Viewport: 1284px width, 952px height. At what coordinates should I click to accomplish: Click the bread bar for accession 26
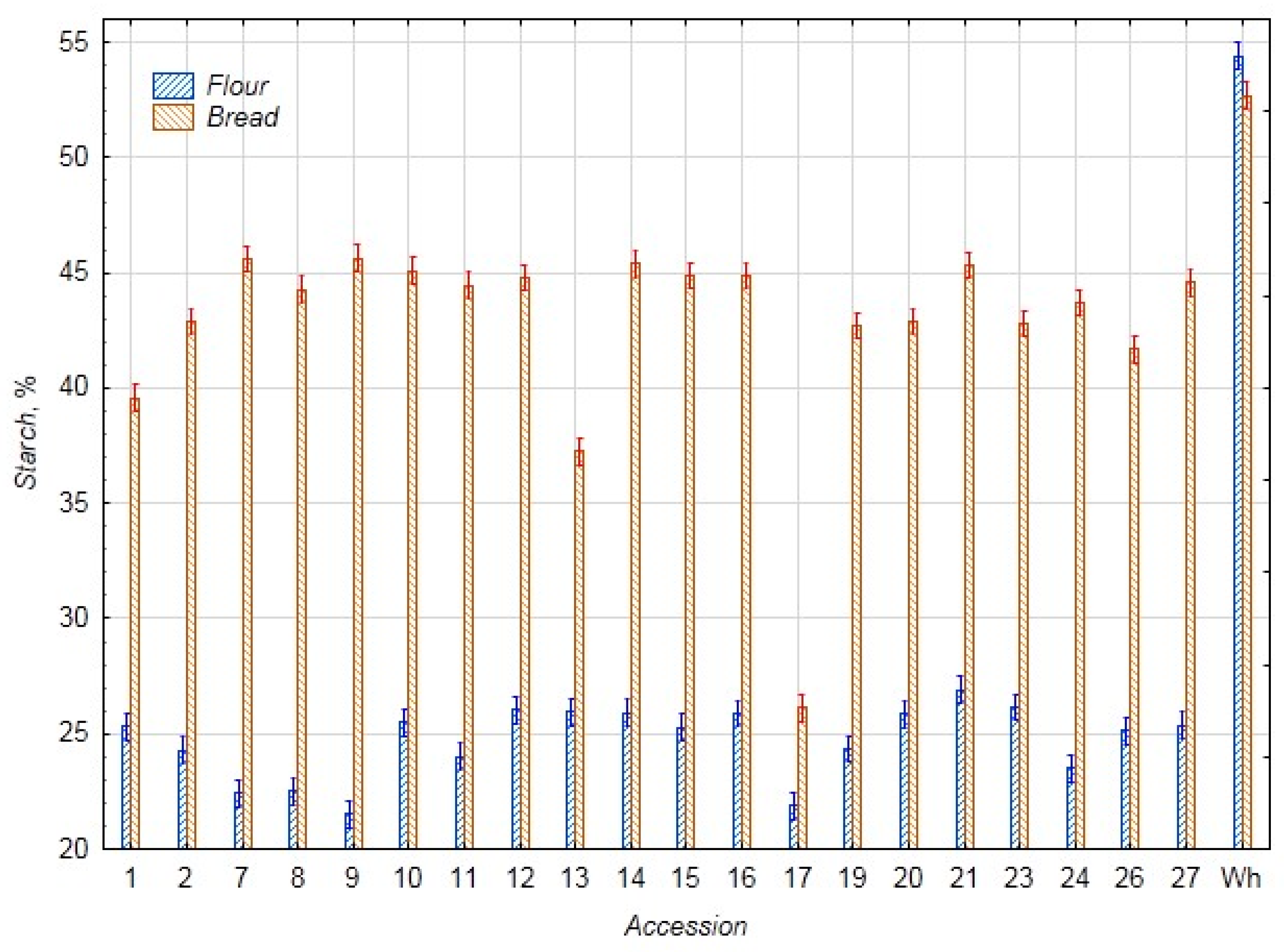point(1134,600)
